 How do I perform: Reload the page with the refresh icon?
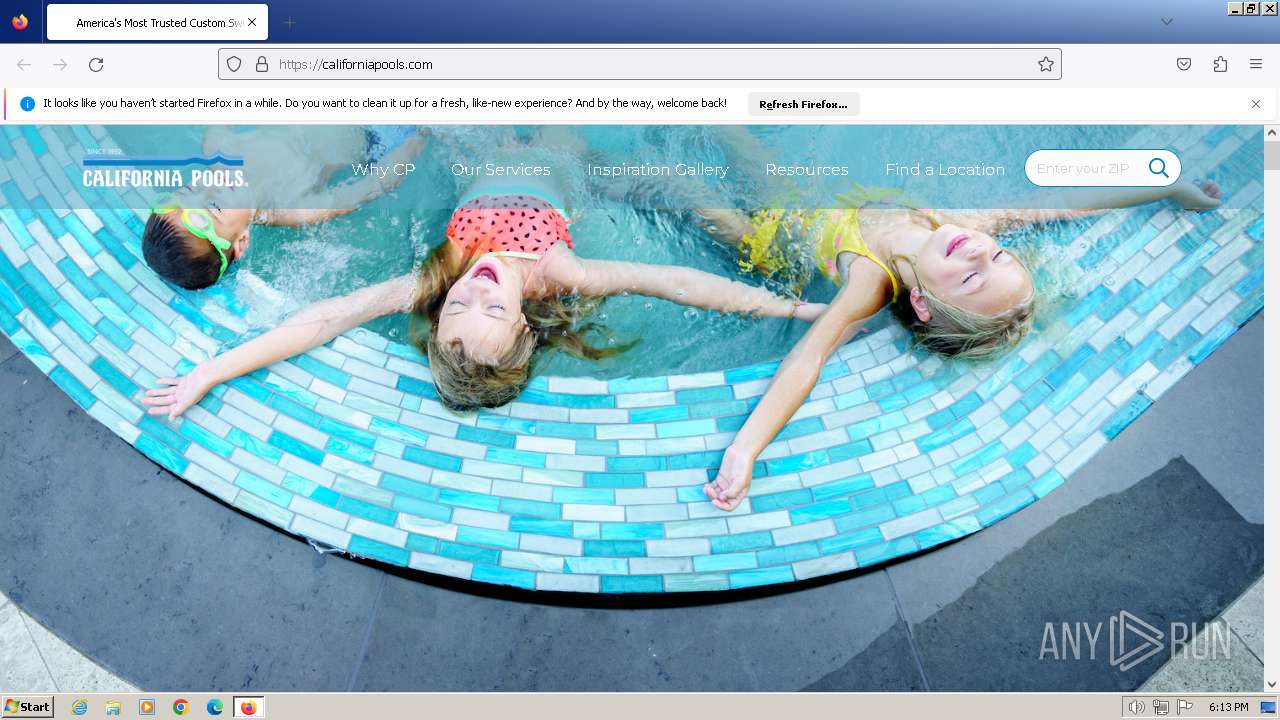pyautogui.click(x=96, y=64)
